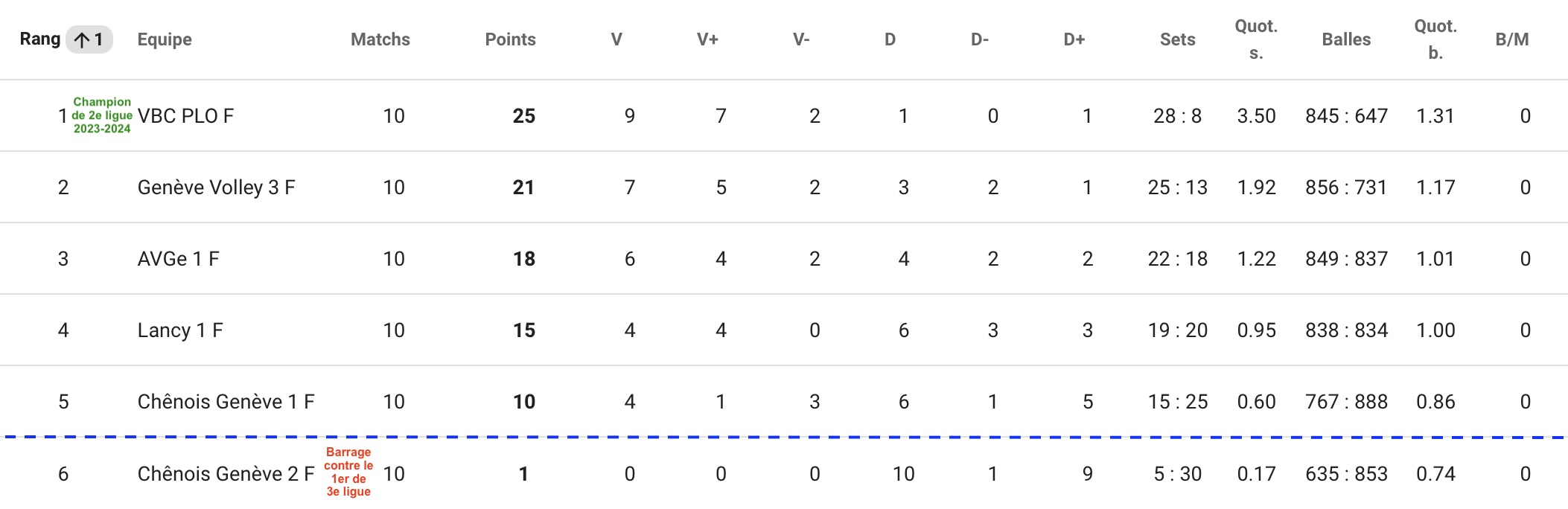Open the VBC PLO F team
The height and width of the screenshot is (509, 1568).
tap(185, 116)
